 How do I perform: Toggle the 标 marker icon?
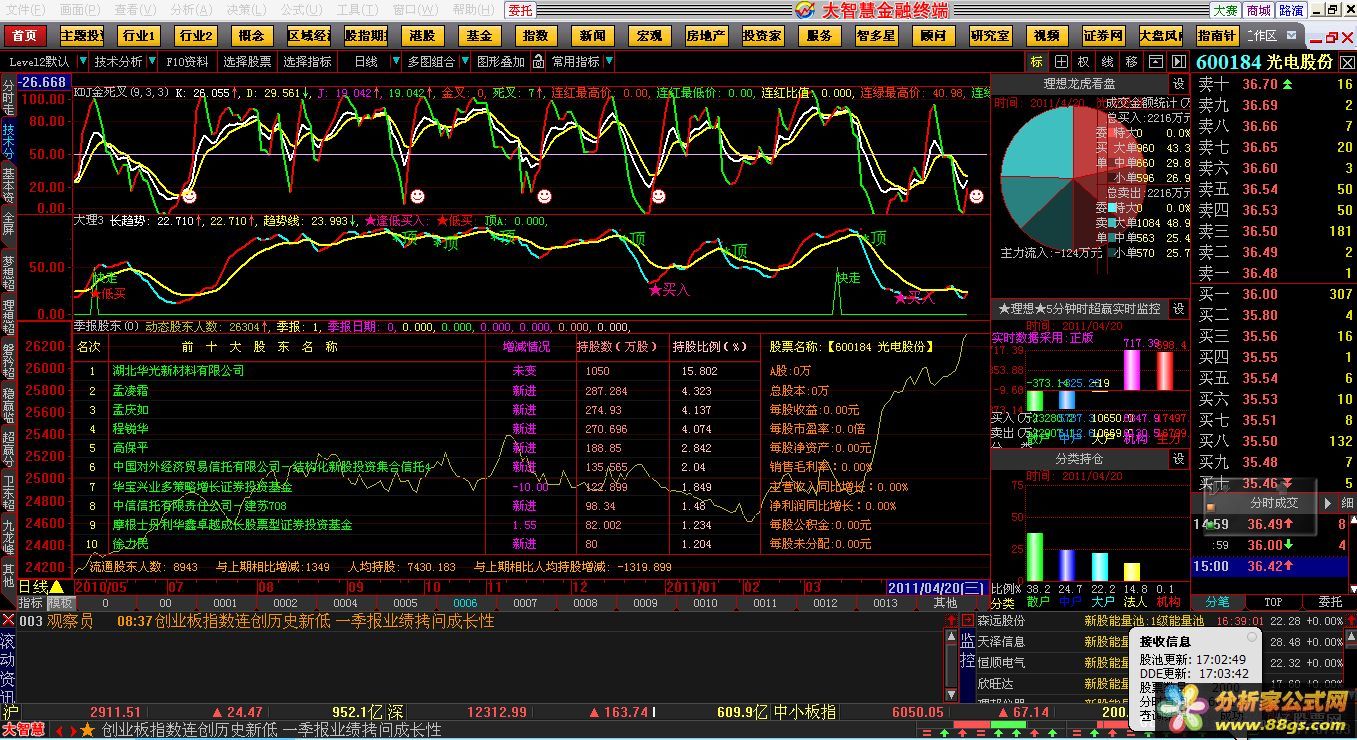click(x=1036, y=61)
